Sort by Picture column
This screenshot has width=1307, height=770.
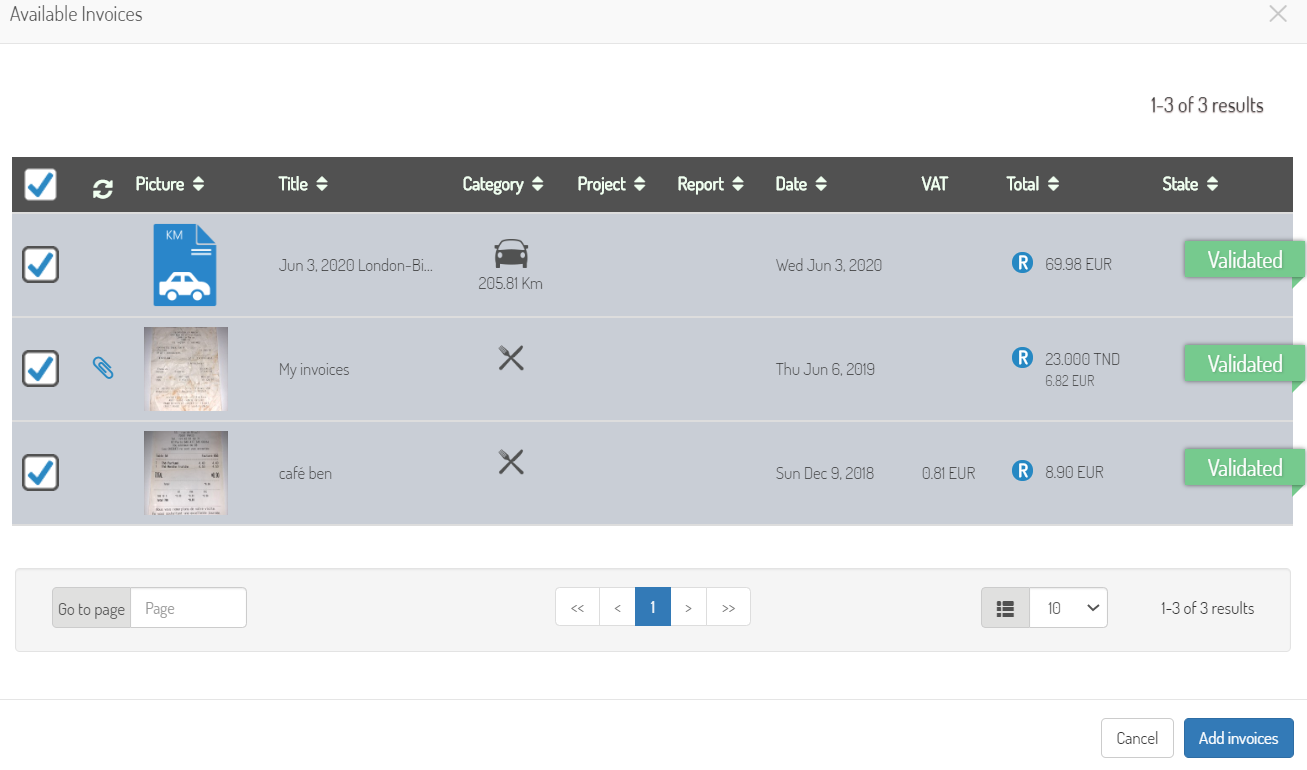click(170, 184)
